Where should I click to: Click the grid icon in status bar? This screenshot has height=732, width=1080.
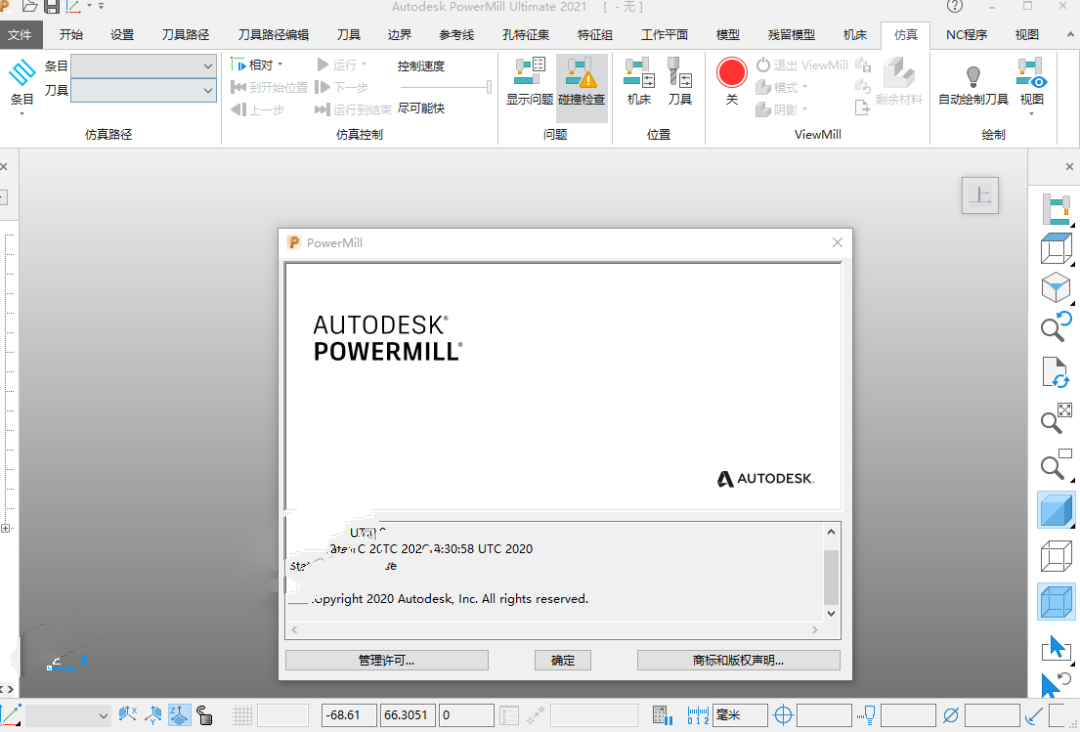242,715
